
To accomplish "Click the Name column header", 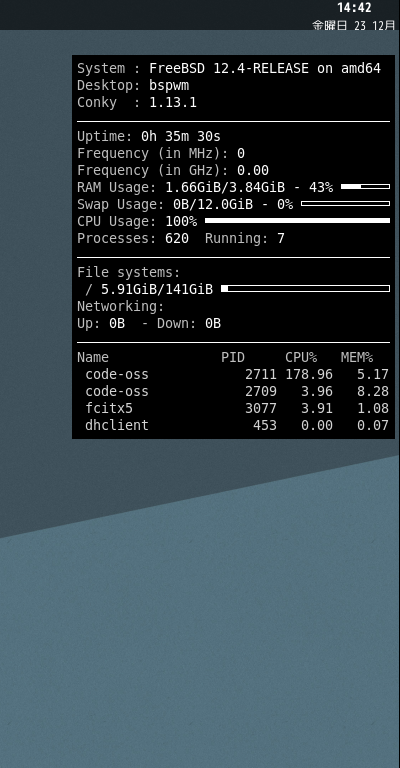I will 93,358.
